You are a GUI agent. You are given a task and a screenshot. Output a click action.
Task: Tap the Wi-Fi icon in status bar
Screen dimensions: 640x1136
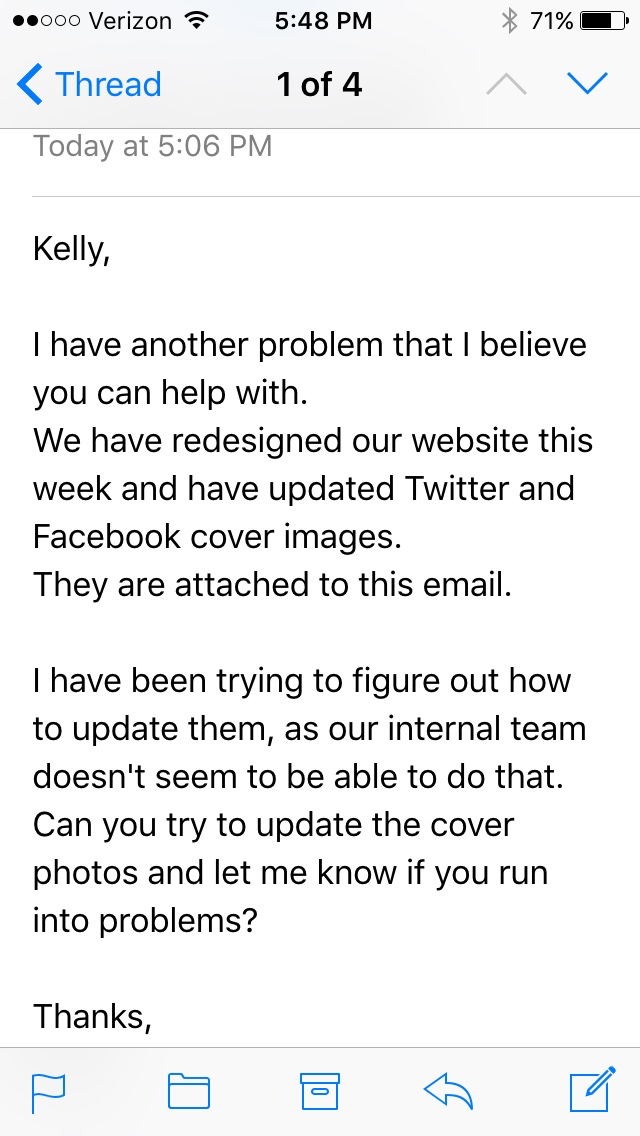coord(197,20)
